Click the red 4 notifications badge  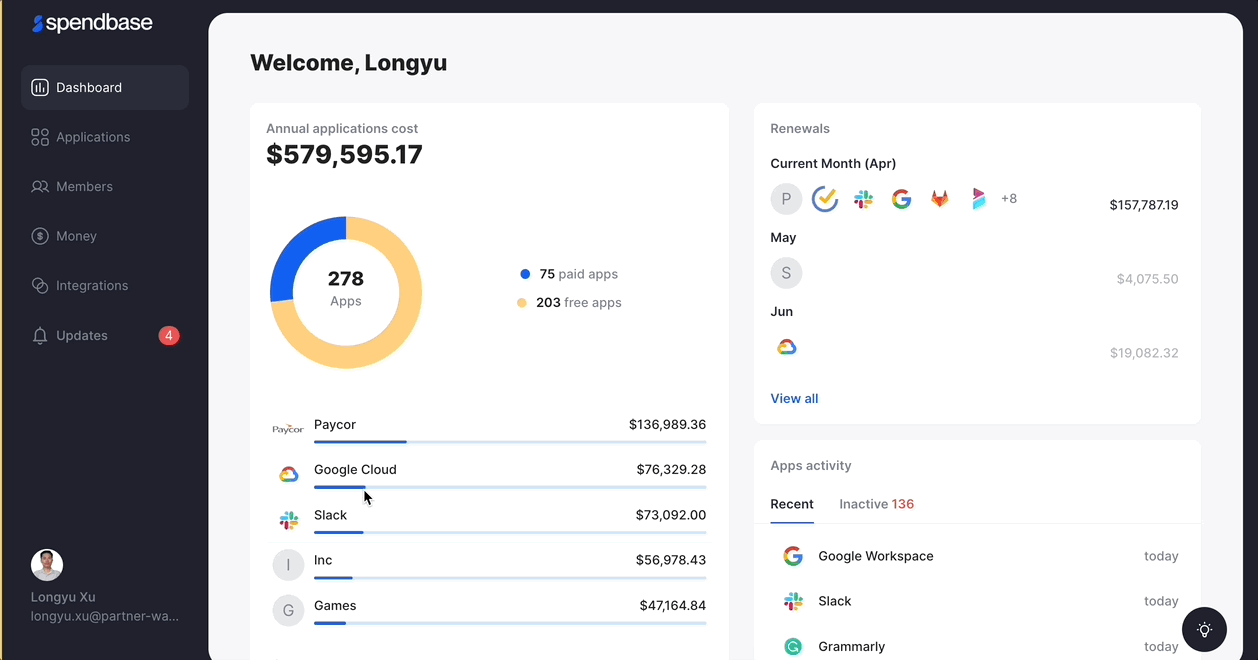point(169,336)
